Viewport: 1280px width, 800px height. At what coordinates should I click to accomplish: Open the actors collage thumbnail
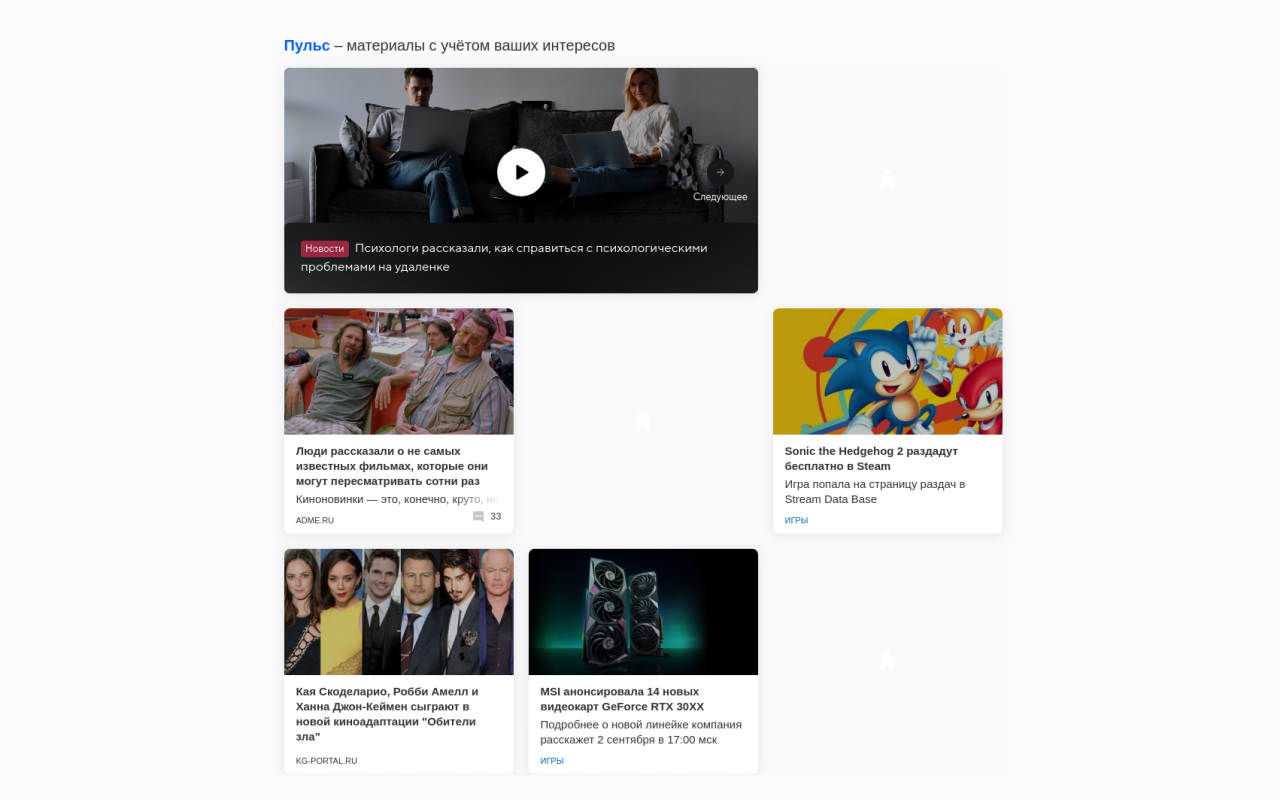[x=398, y=611]
